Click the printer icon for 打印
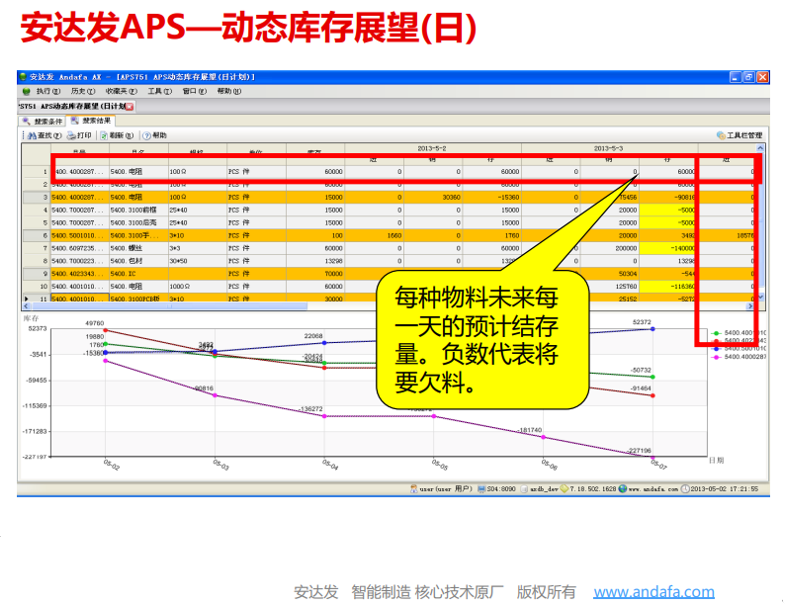 (x=72, y=135)
